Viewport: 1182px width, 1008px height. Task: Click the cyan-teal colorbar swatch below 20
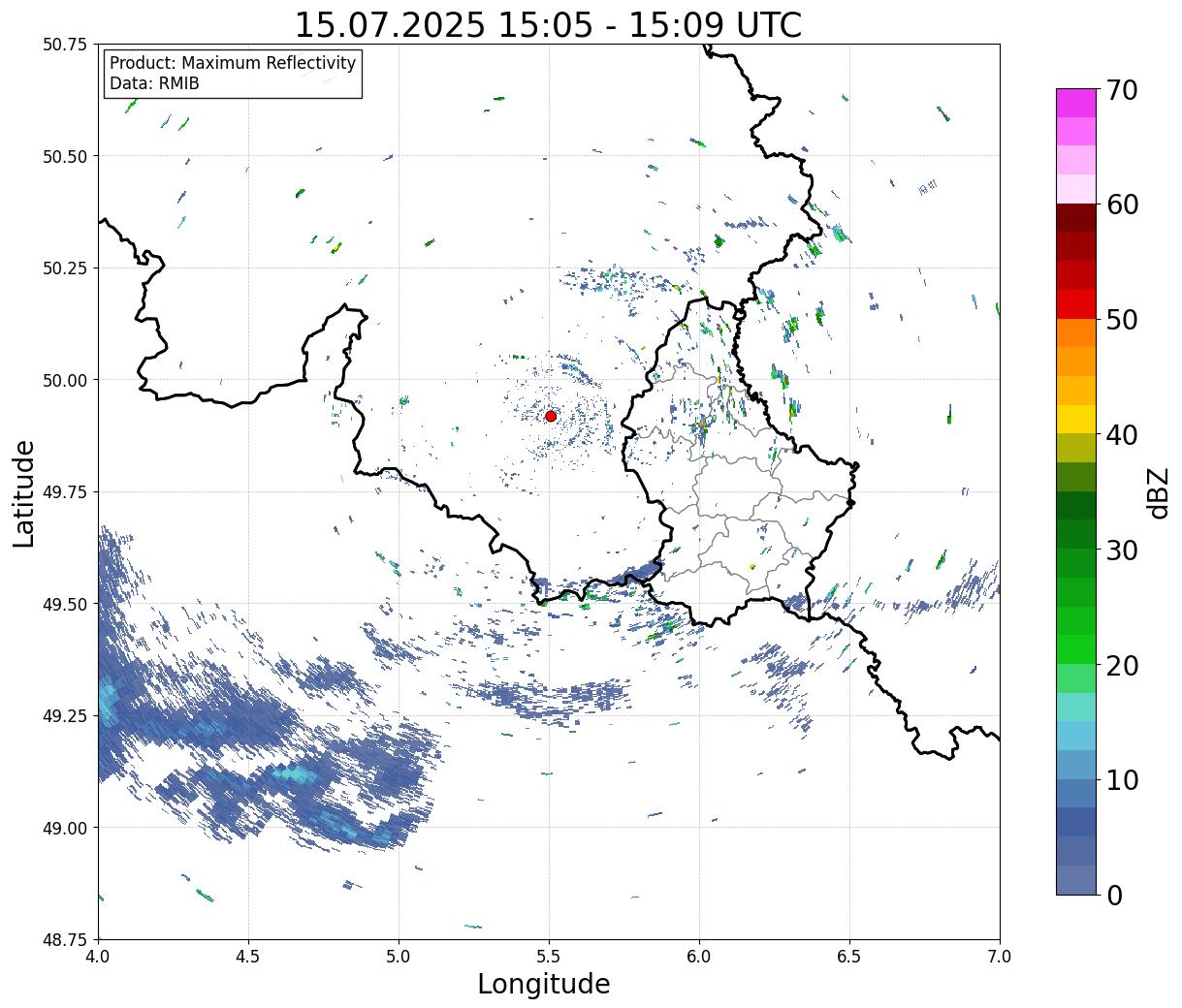(x=1076, y=708)
